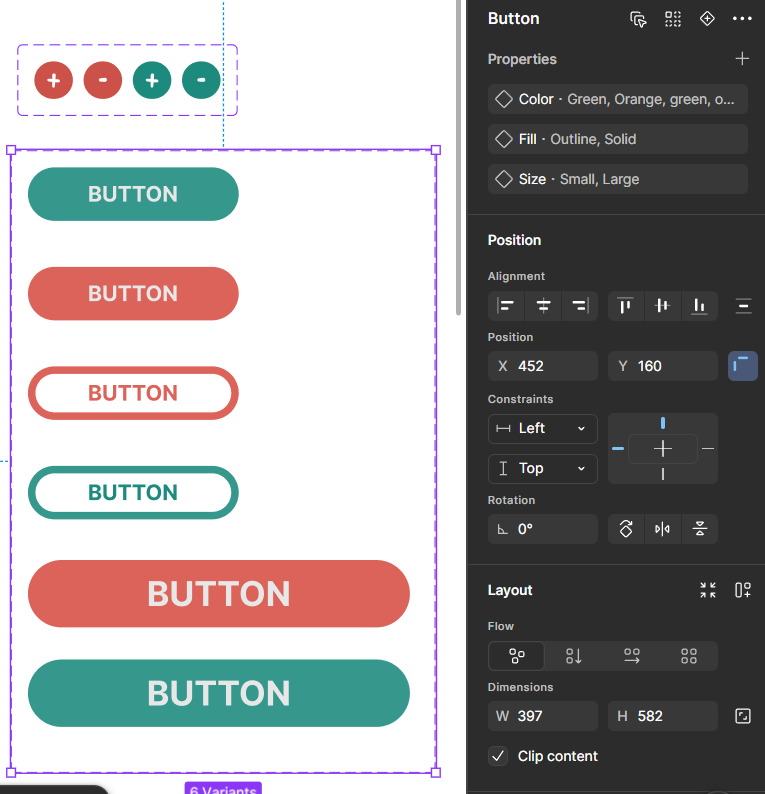The width and height of the screenshot is (765, 794).
Task: Open the Top vertical constraint dropdown
Action: 543,469
